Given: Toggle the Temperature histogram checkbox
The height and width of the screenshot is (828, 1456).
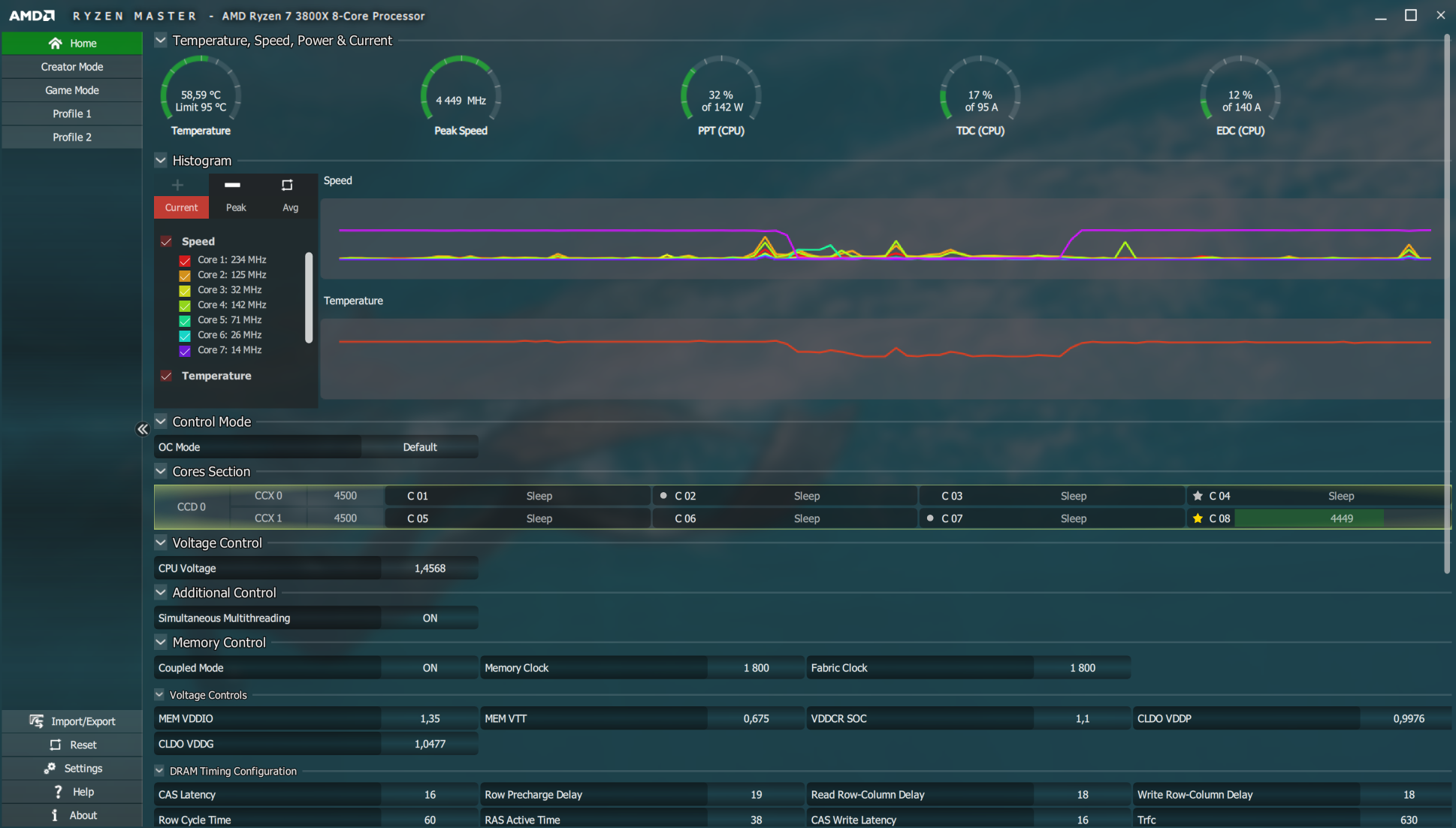Looking at the screenshot, I should click(166, 376).
